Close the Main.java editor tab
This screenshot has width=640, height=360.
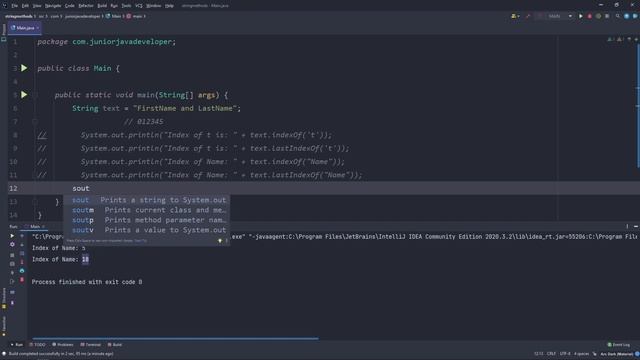[38, 28]
